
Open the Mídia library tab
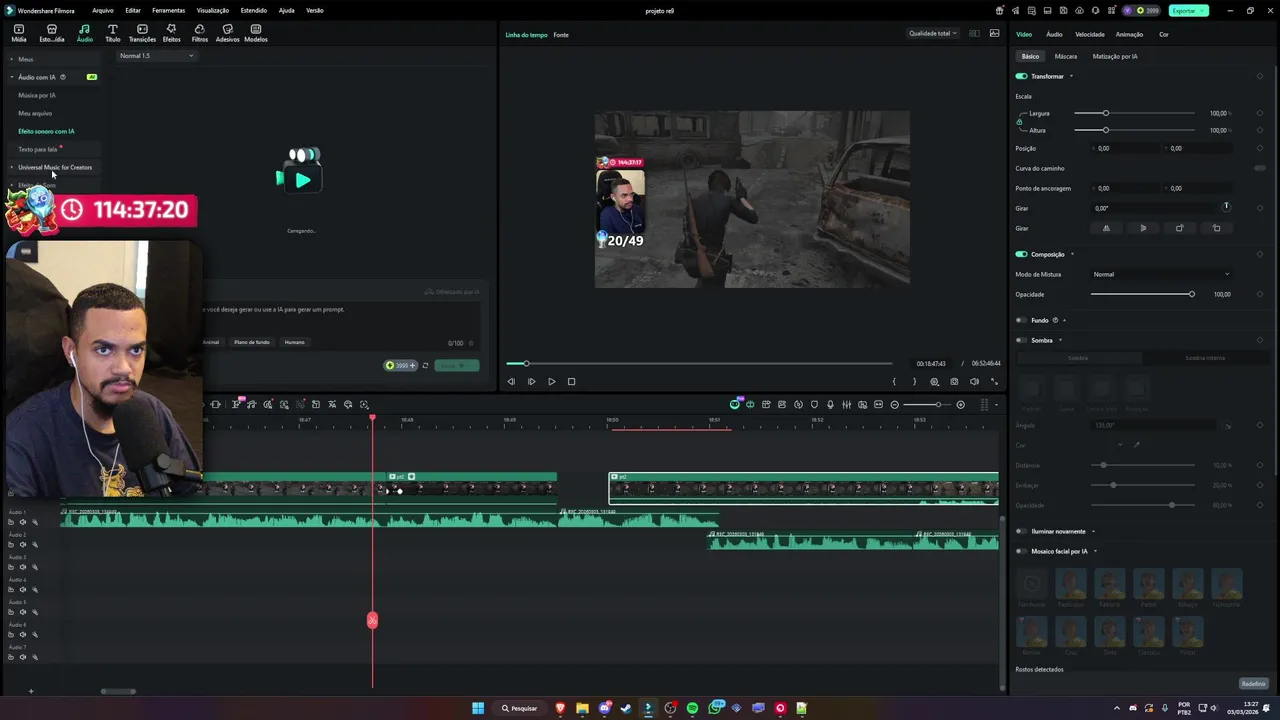[x=18, y=33]
